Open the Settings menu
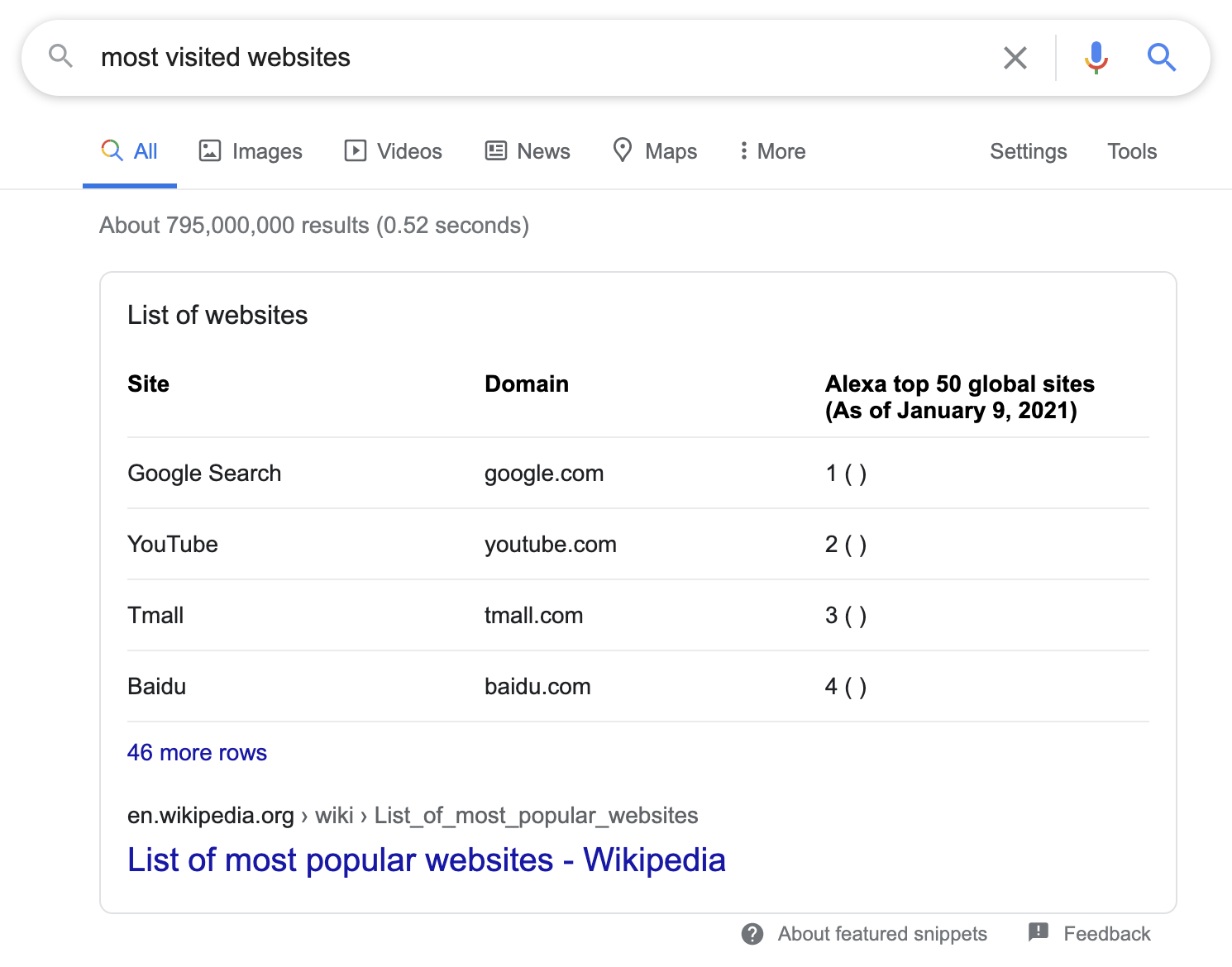 click(1028, 151)
